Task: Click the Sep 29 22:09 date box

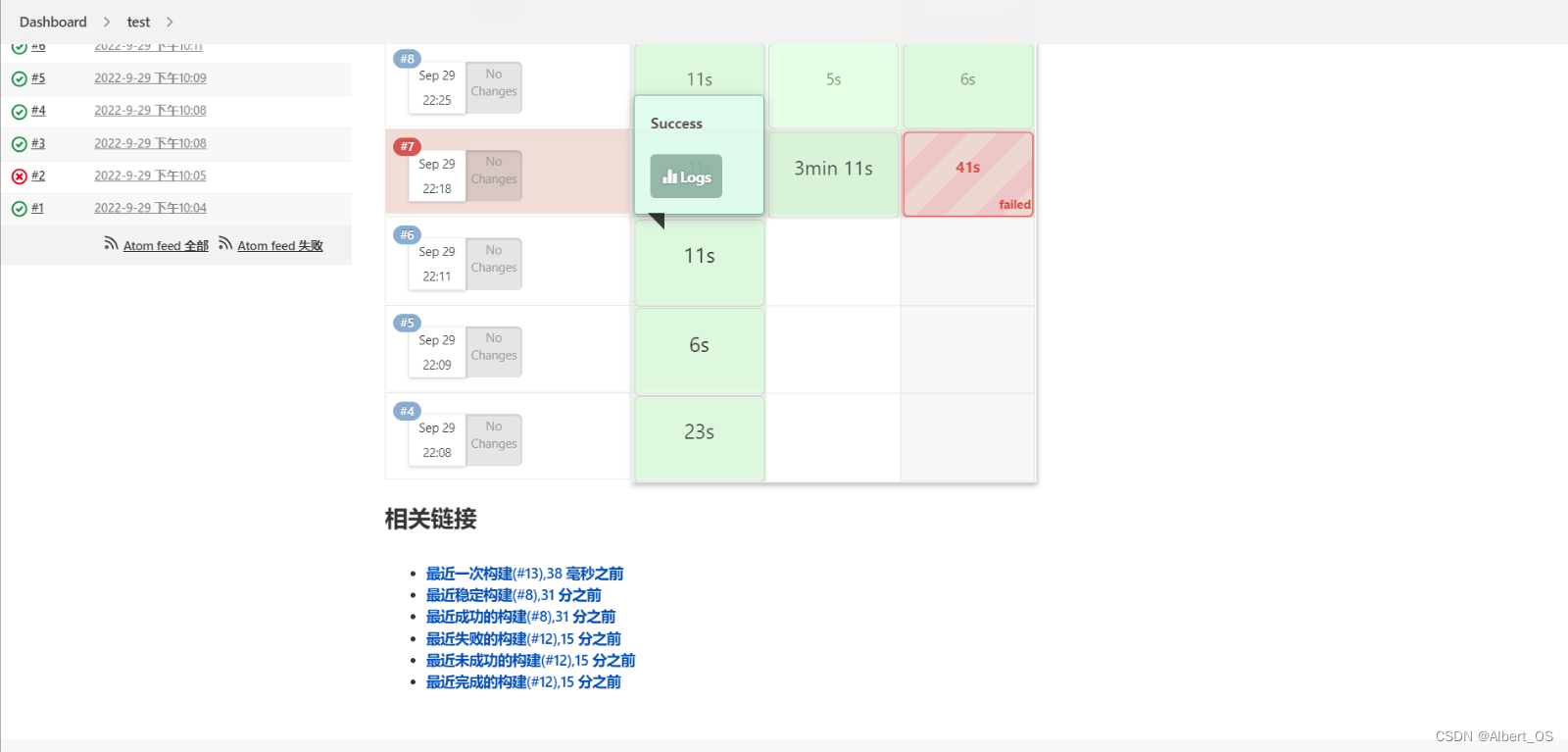Action: coord(437,351)
